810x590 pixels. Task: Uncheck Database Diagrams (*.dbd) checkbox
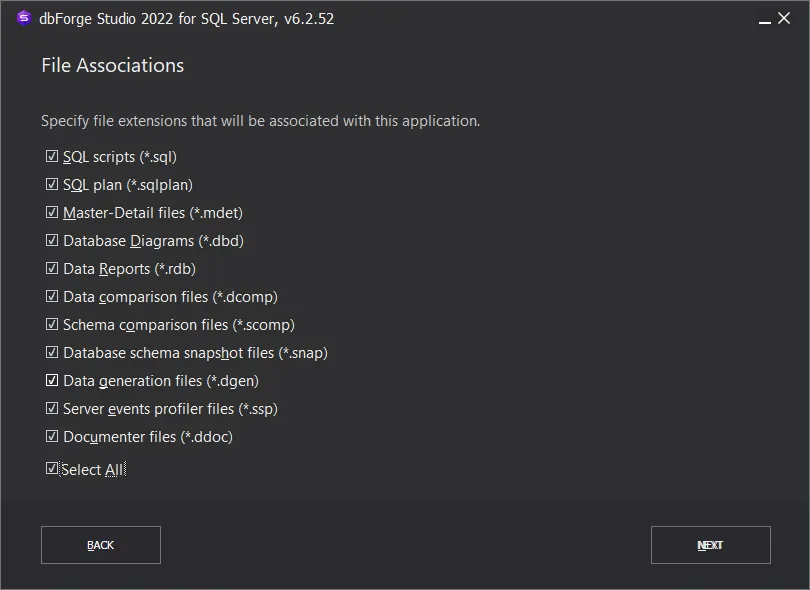[x=52, y=241]
